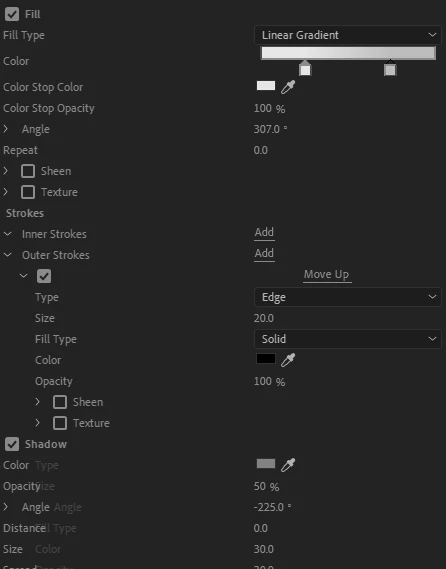
Task: Pick fill color stop with eyedropper
Action: [288, 87]
